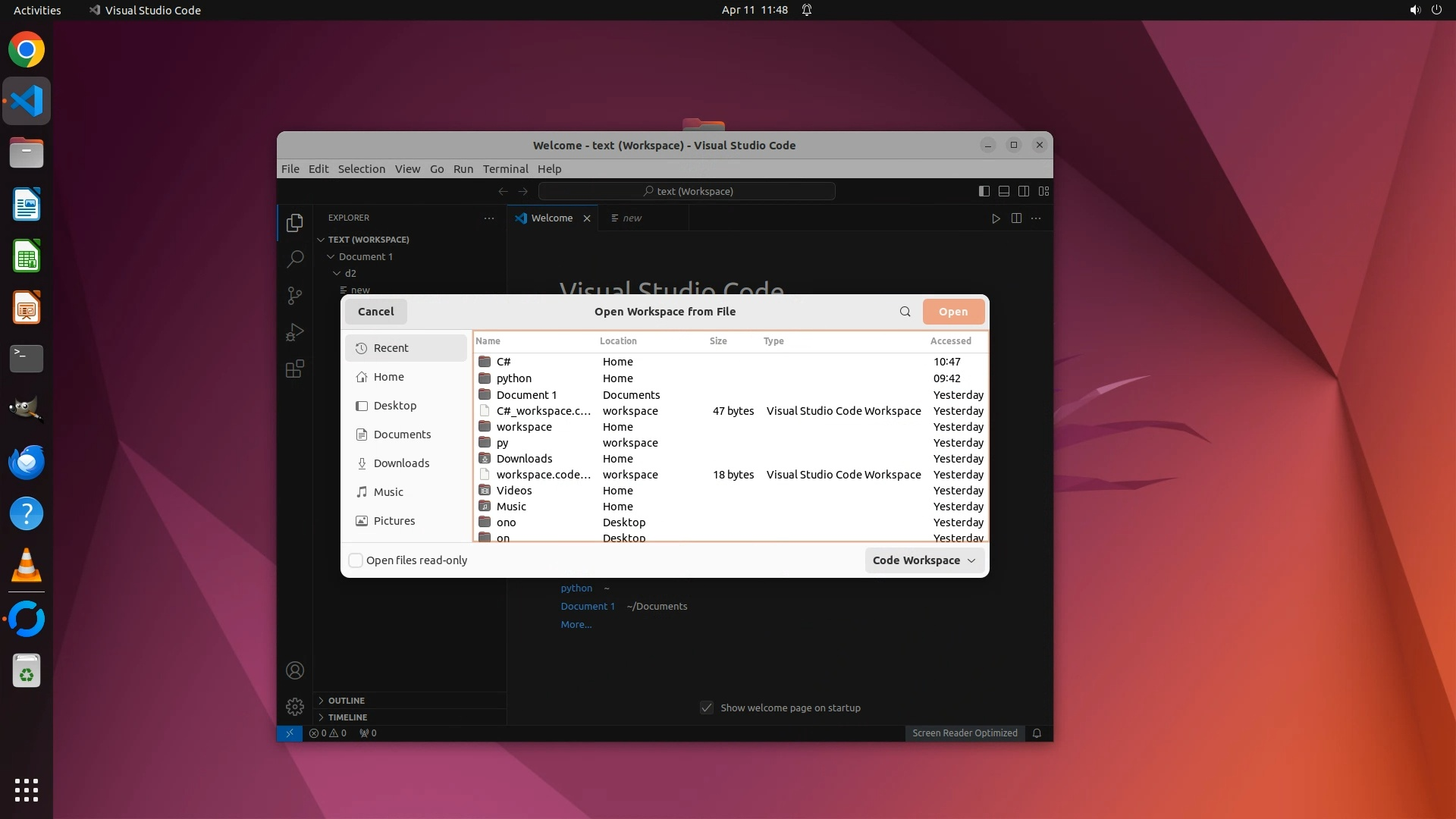
Task: Uncheck Show welcome page on startup
Action: click(x=707, y=708)
